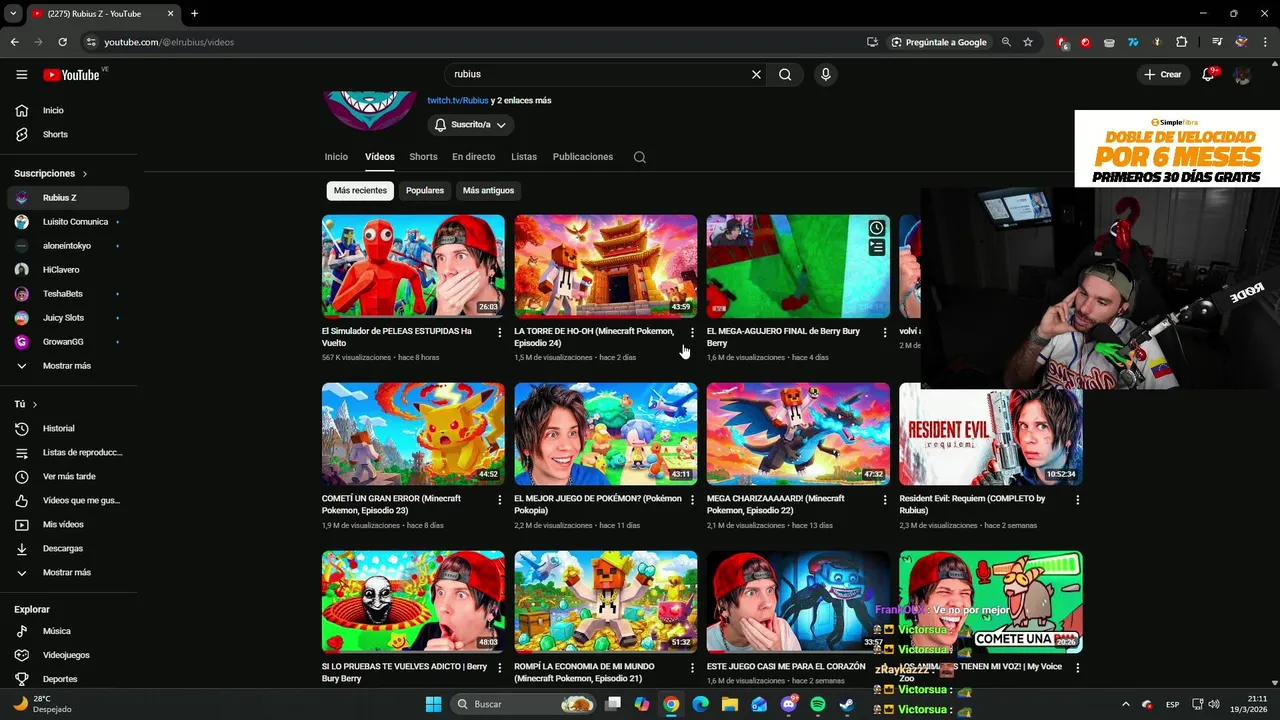Open Chrome extensions puzzle icon
The image size is (1280, 720).
tap(1181, 42)
